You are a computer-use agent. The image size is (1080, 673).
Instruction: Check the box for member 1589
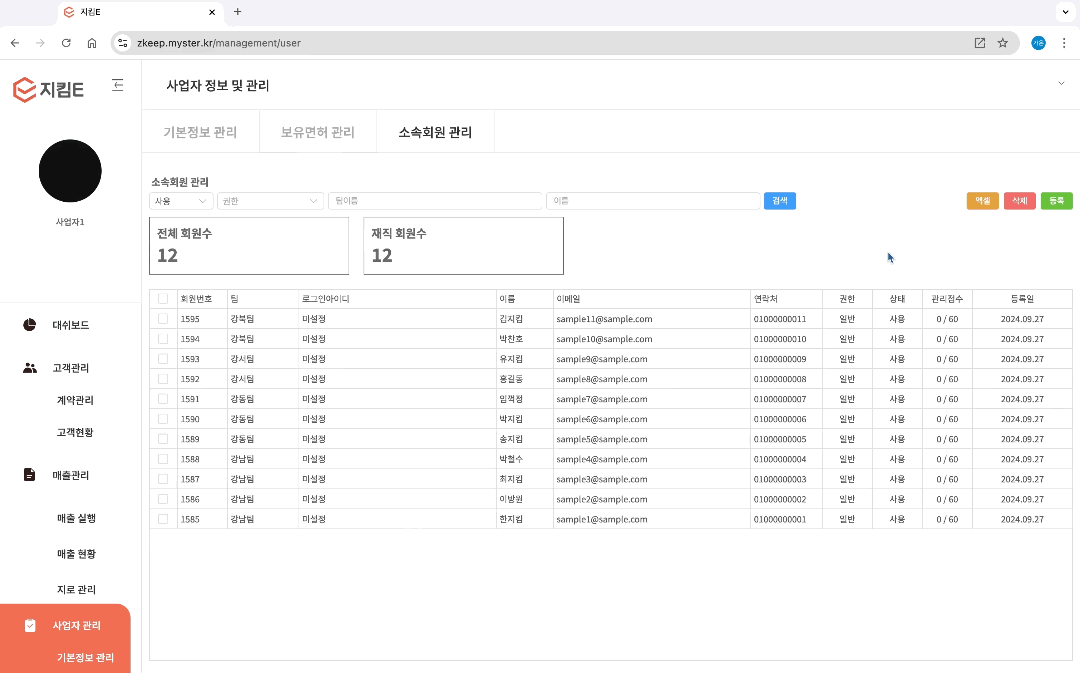coord(163,438)
